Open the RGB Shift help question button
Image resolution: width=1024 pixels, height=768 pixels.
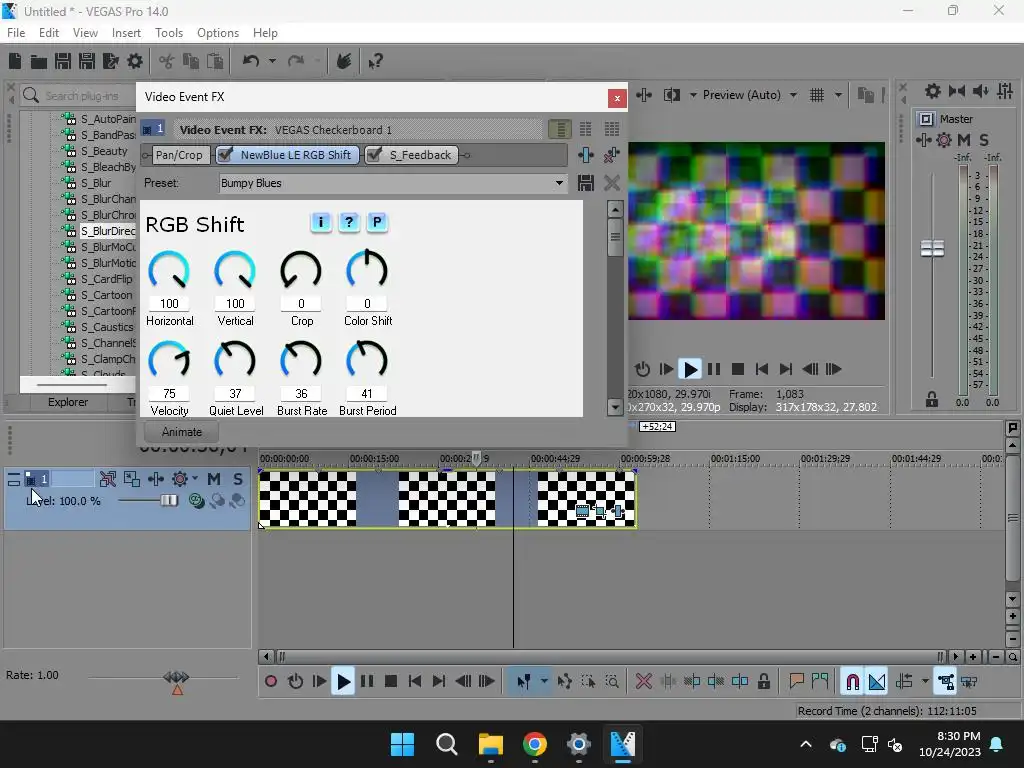pos(349,222)
